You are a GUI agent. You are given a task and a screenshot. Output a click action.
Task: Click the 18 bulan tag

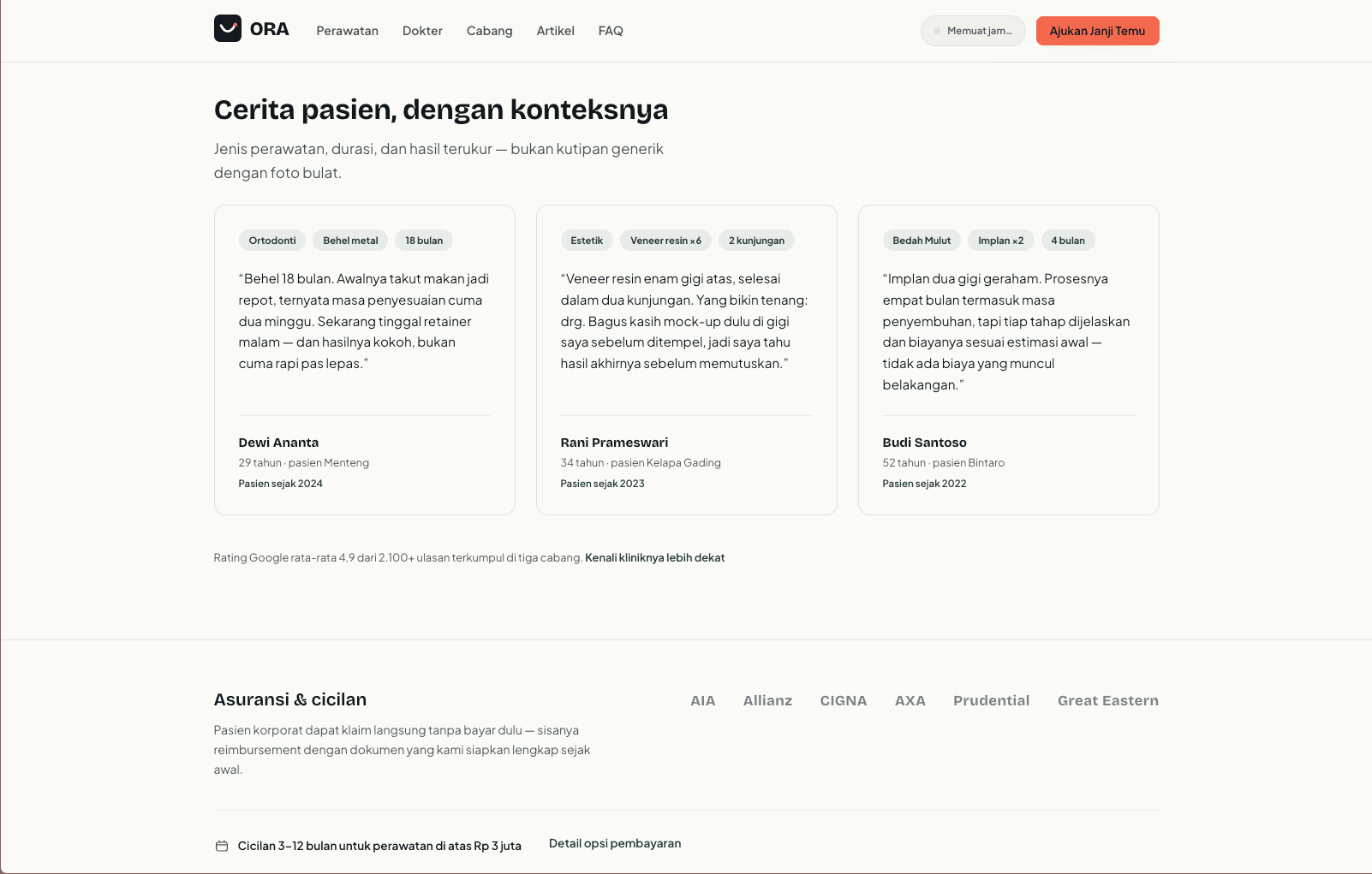tap(424, 241)
